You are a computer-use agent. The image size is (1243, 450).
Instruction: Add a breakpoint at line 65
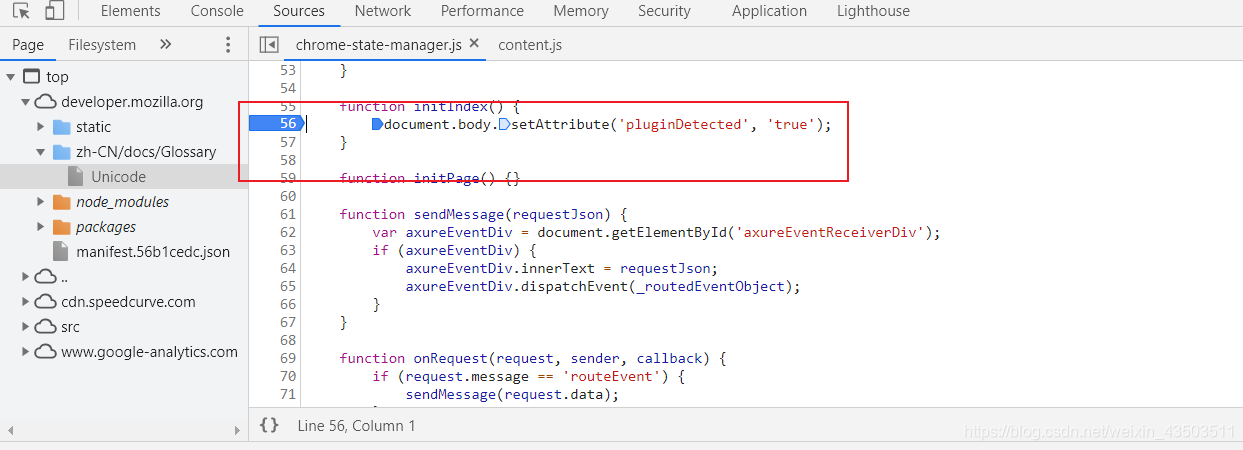[287, 286]
